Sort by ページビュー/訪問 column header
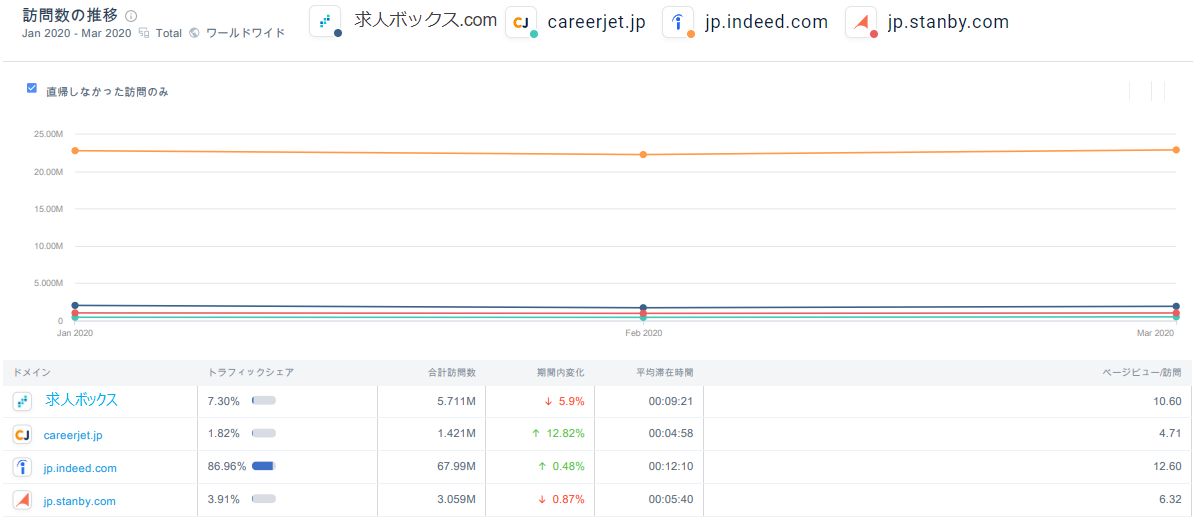 (1142, 372)
